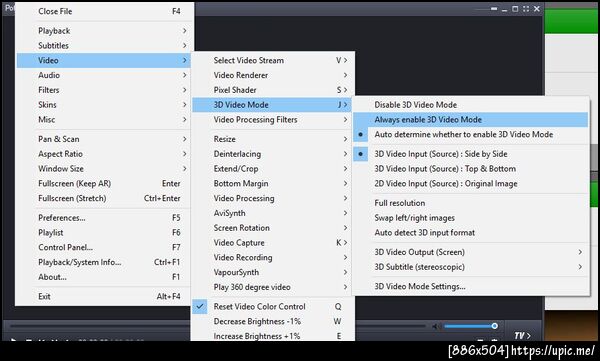Select 3D Video Input Top & Bottom

[471, 169]
